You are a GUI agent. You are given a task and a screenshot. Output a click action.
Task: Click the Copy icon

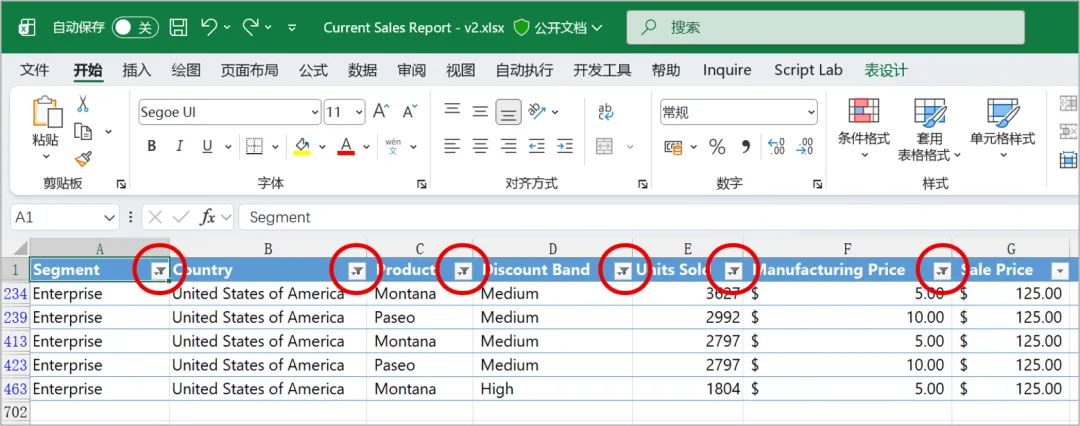[83, 131]
